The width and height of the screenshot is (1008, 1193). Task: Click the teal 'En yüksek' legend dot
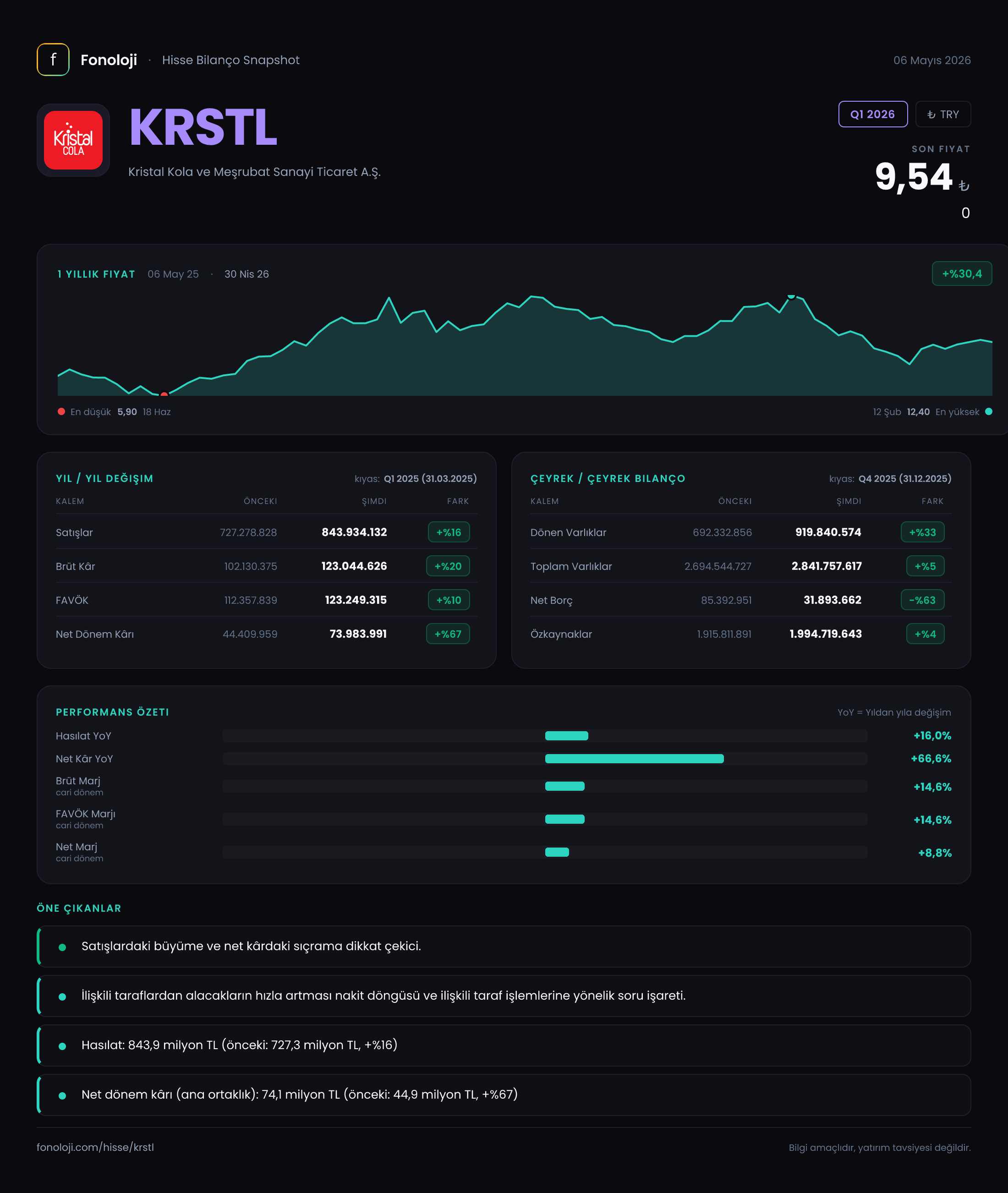(x=989, y=411)
